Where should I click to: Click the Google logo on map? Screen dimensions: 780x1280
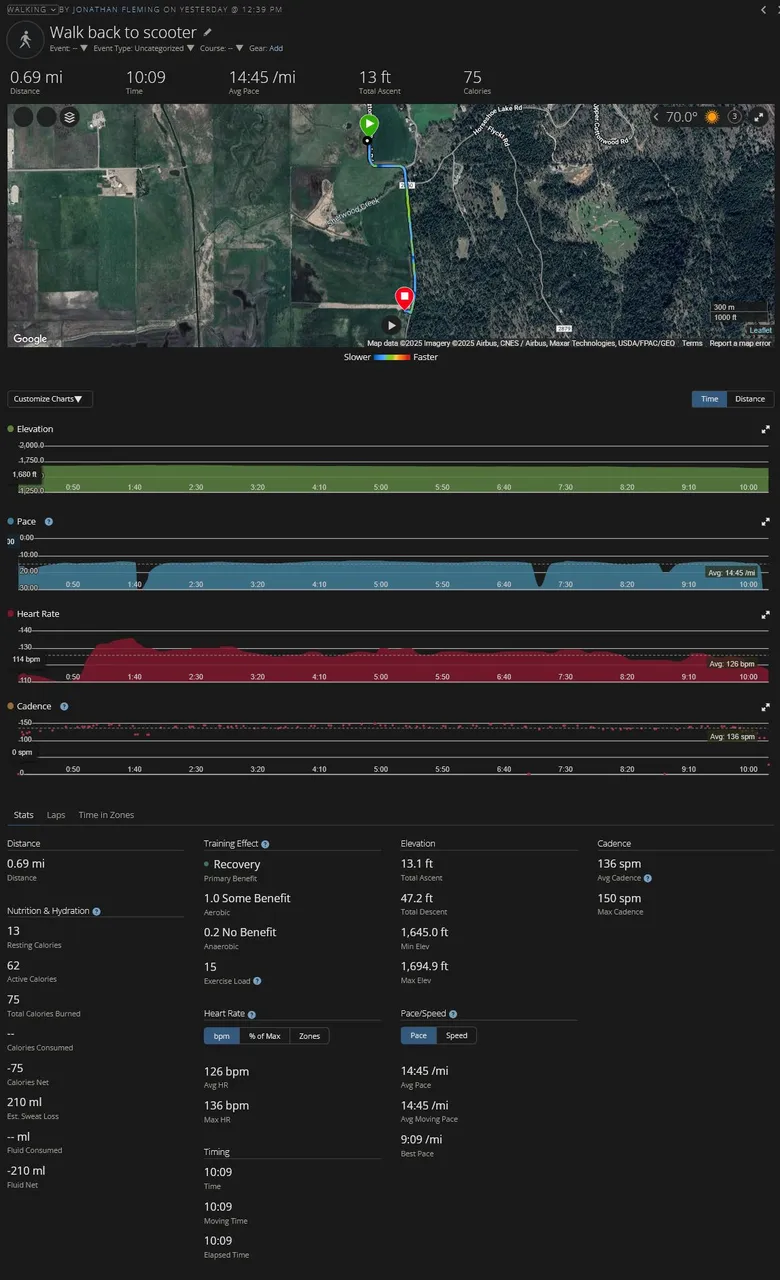(30, 339)
